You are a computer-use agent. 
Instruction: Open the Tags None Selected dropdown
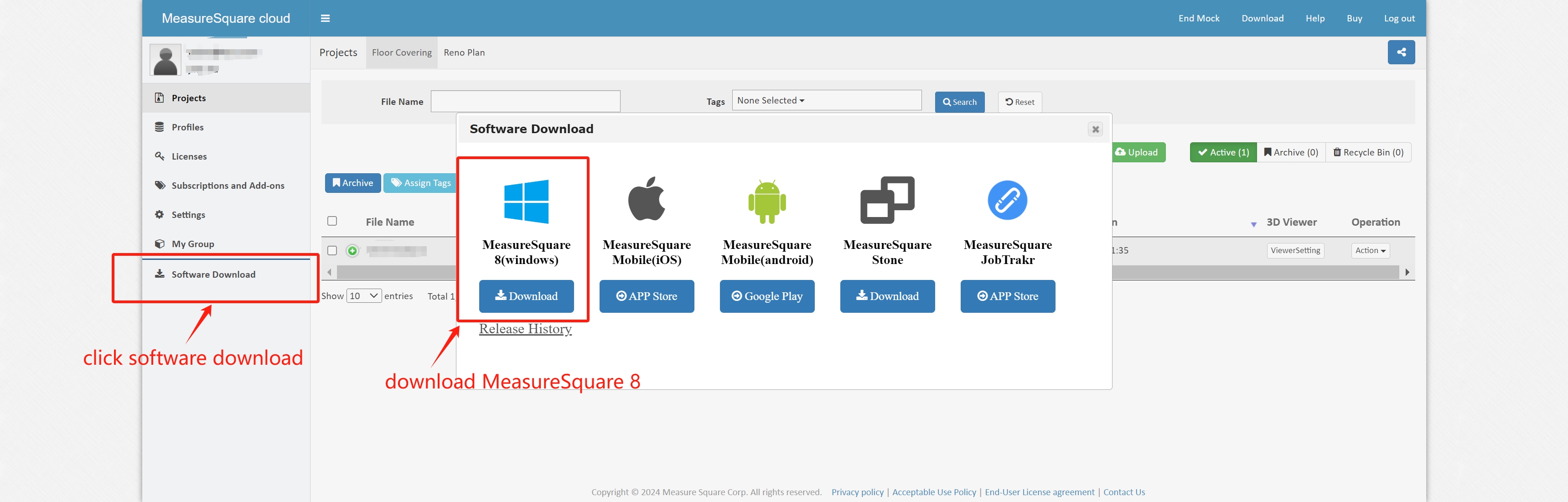point(826,100)
